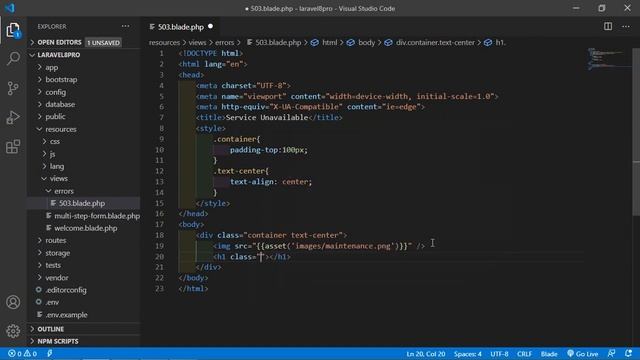The width and height of the screenshot is (640, 360).
Task: Open the Source Control view icon
Action: coord(13,88)
